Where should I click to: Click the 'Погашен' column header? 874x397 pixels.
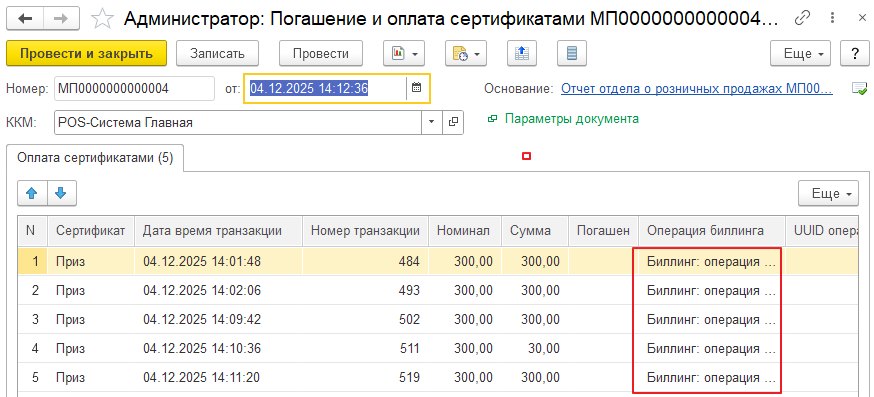(x=604, y=231)
